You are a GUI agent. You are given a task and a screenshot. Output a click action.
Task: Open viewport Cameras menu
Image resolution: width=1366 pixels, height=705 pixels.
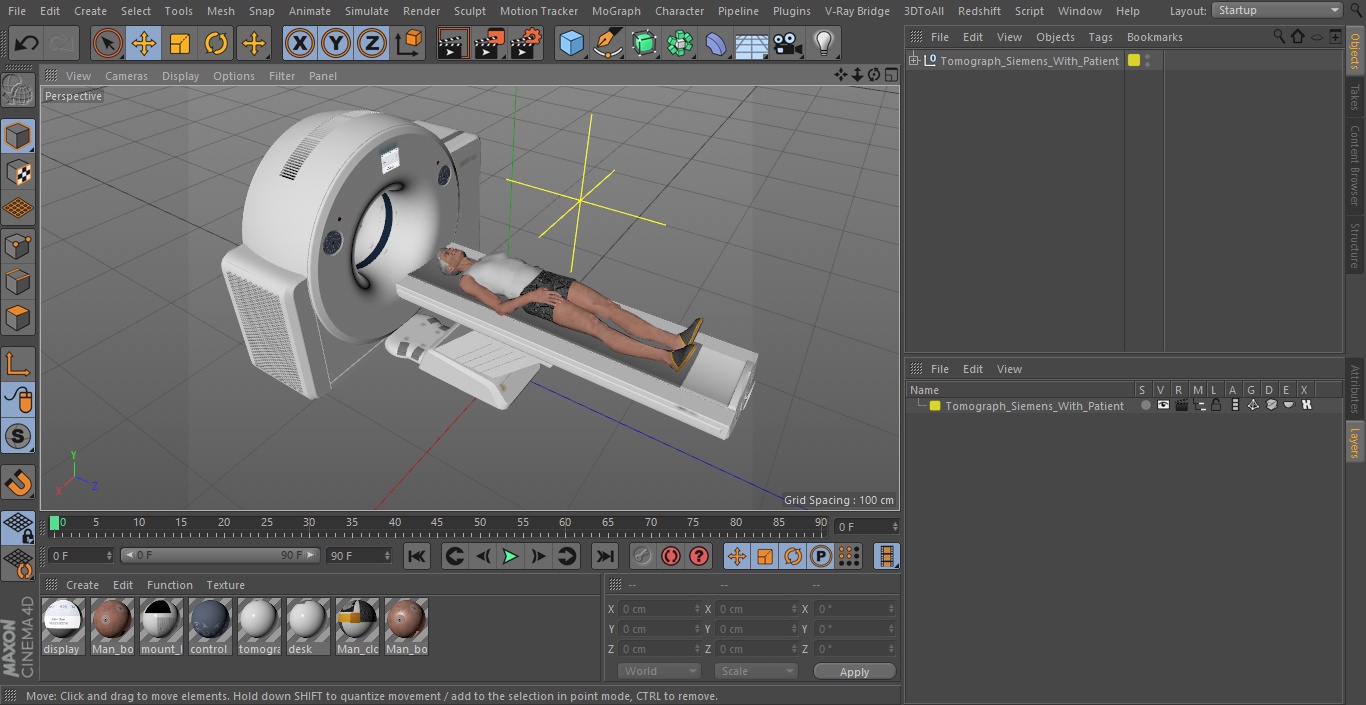pyautogui.click(x=126, y=76)
